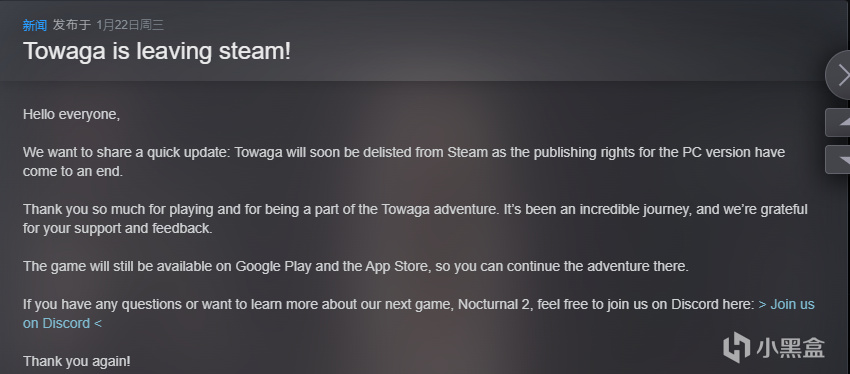Select the Towaga is leaving steam! headline
850x374 pixels.
pyautogui.click(x=157, y=51)
